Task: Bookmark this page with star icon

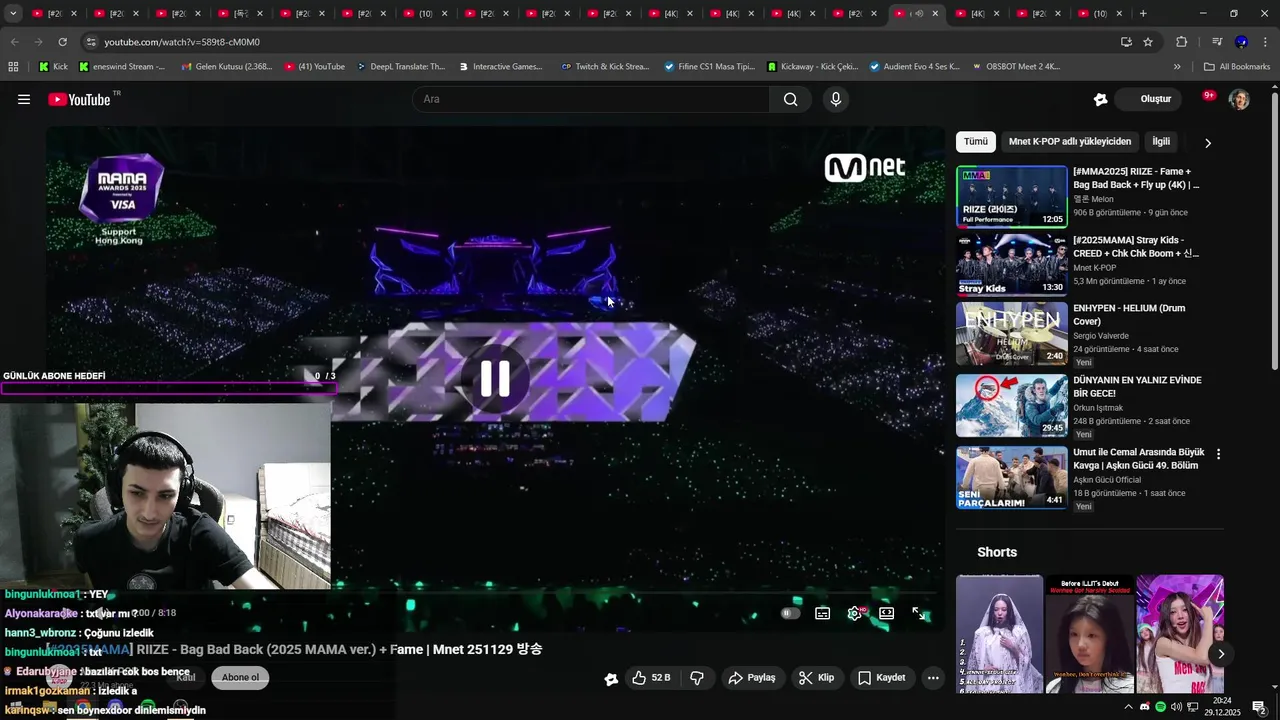Action: point(1148,42)
